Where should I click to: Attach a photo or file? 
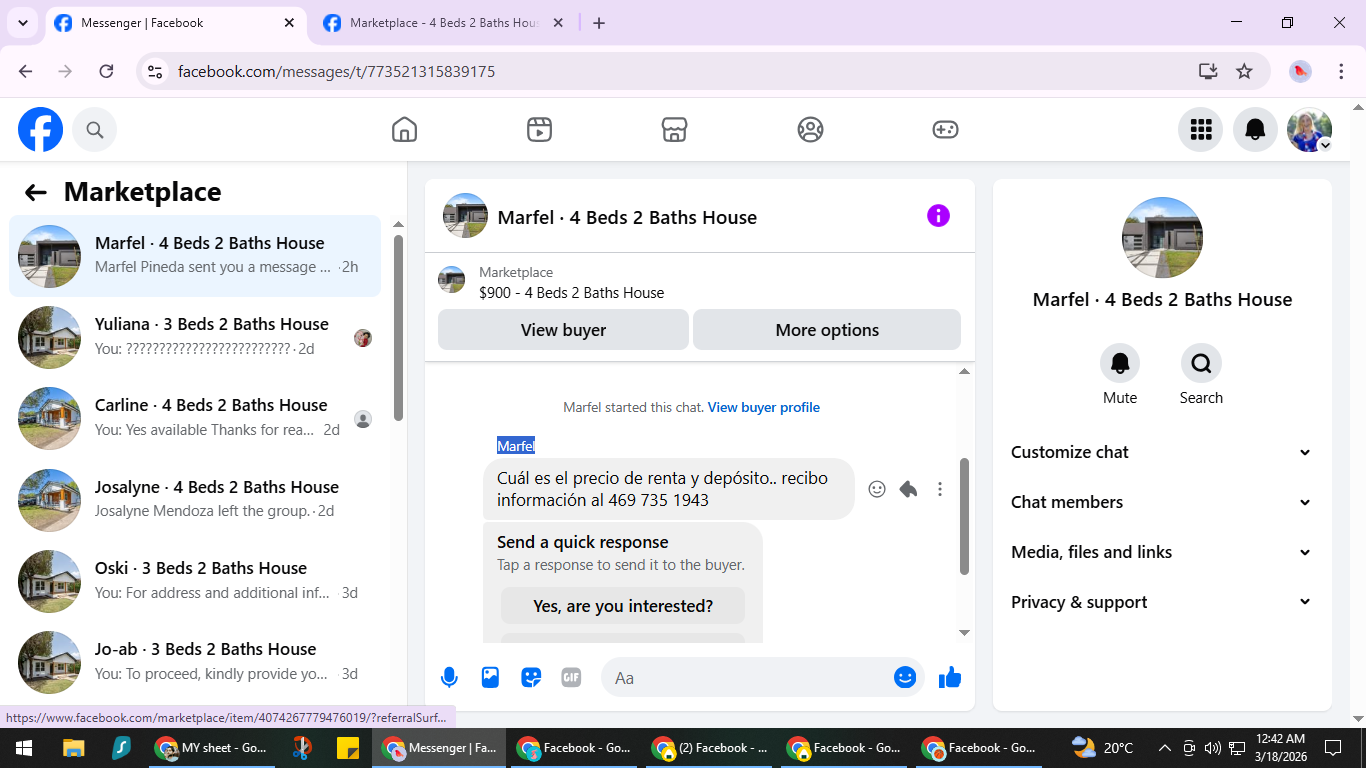(490, 678)
